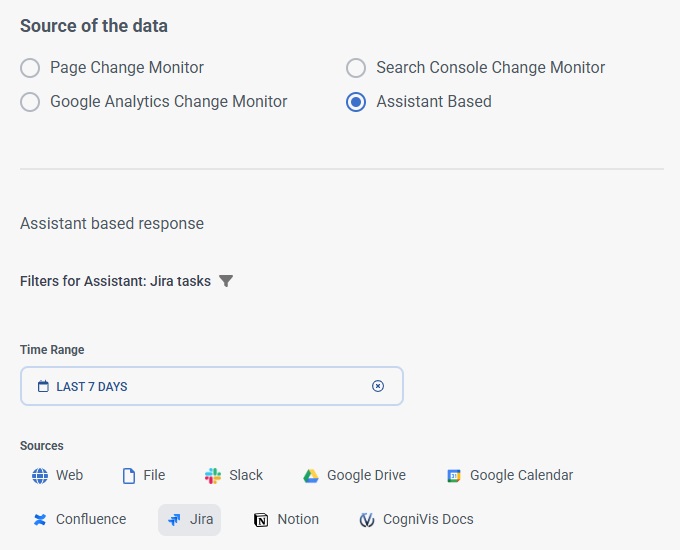
Task: Choose Search Console Change Monitor radio
Action: (x=356, y=68)
